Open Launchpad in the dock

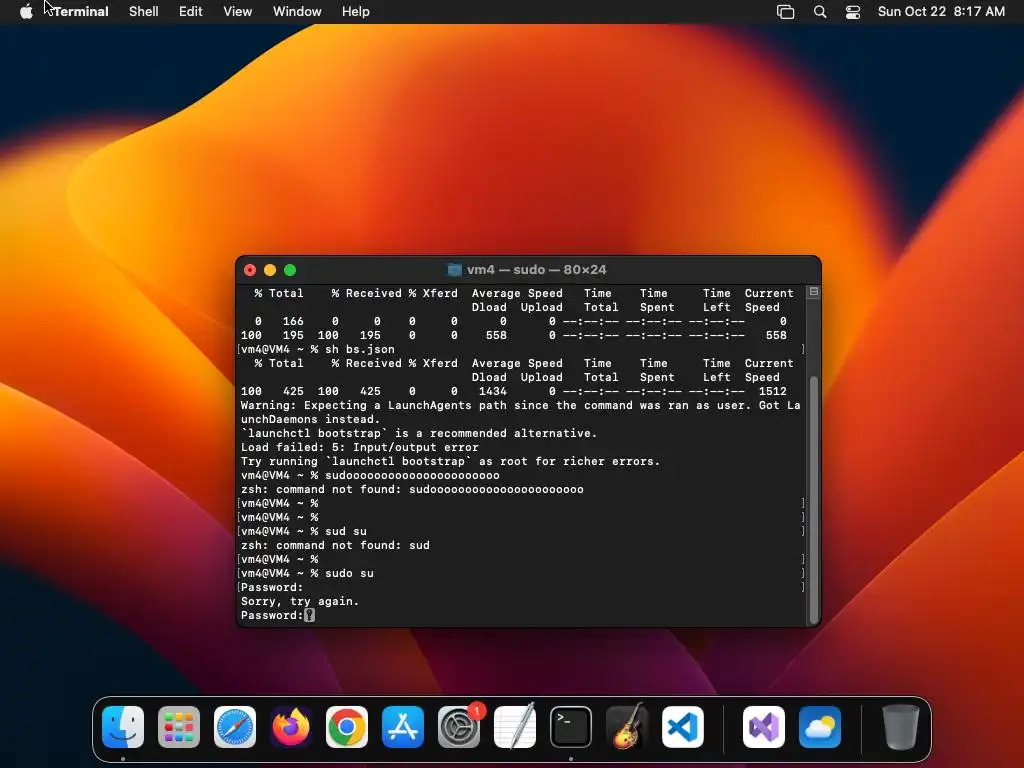(x=179, y=727)
